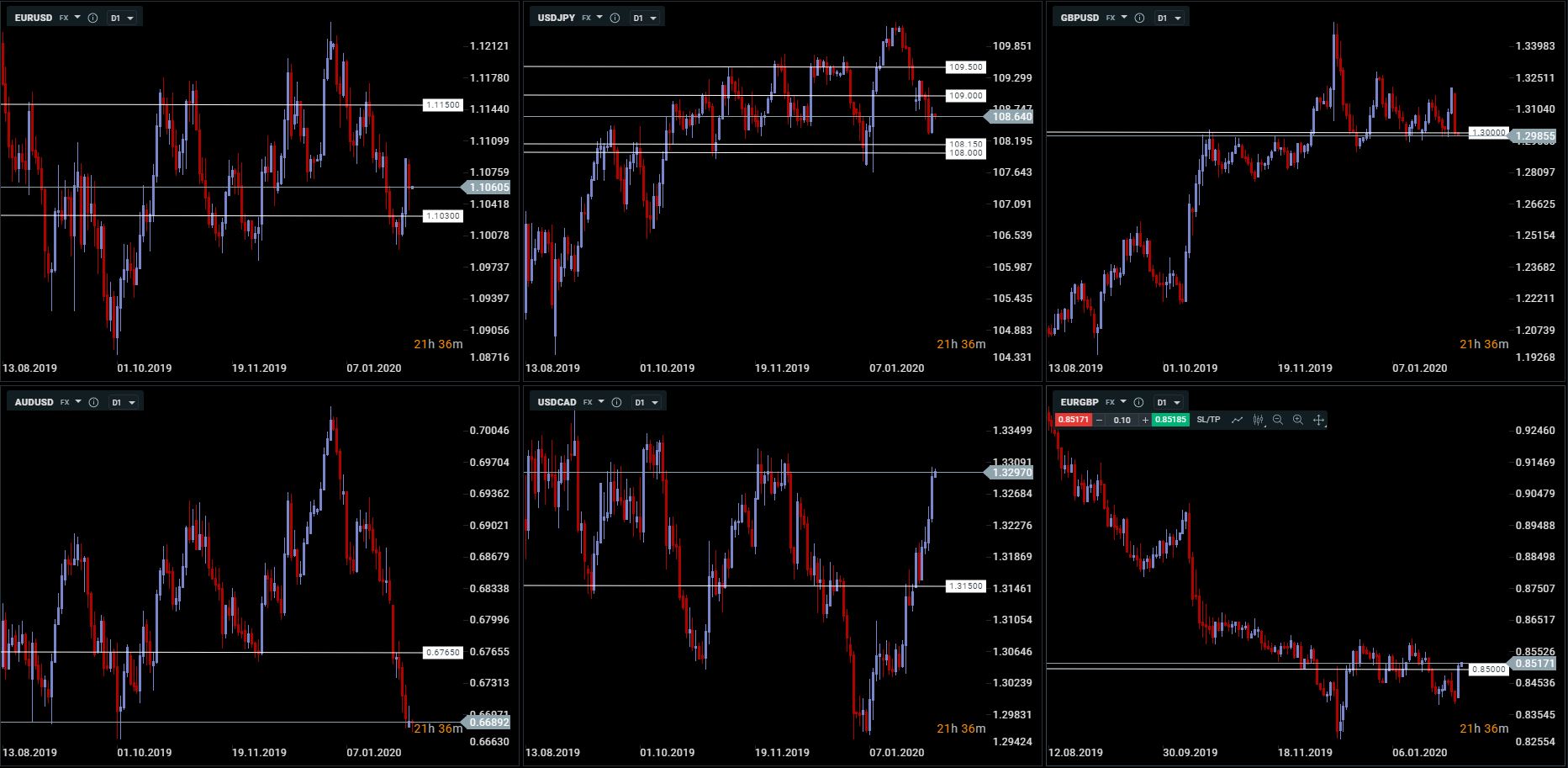The height and width of the screenshot is (768, 1568).
Task: Click the EURGBP volume field showing 0.10
Action: 1122,420
